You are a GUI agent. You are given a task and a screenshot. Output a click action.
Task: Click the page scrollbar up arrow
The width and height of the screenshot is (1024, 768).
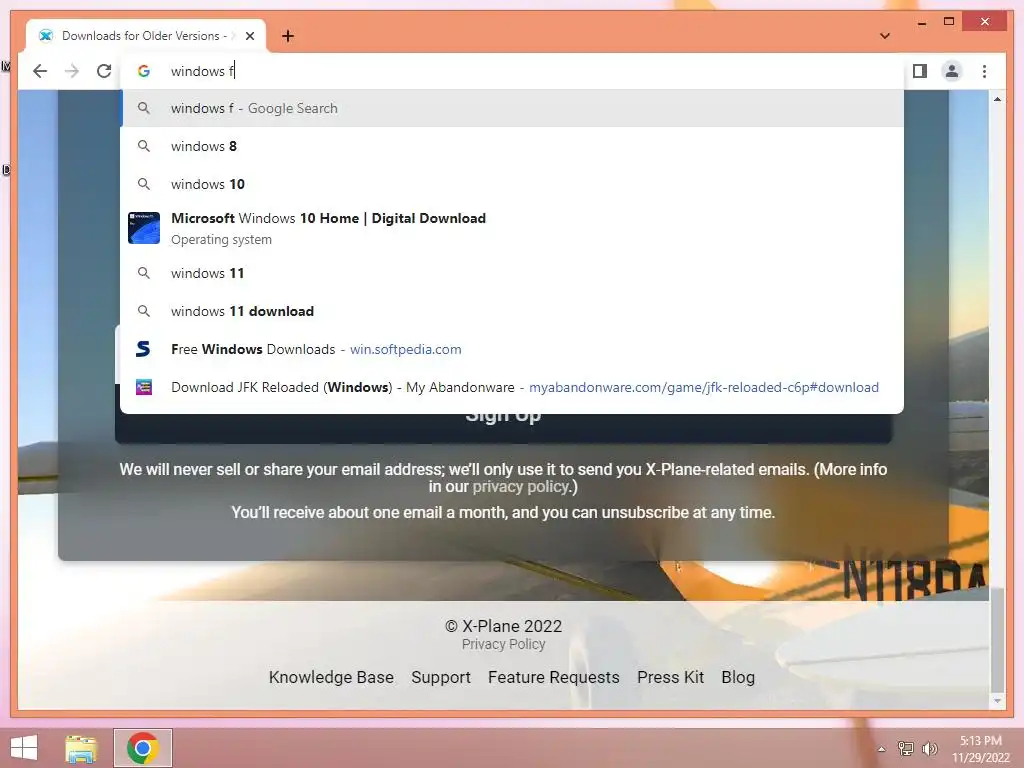coord(997,99)
